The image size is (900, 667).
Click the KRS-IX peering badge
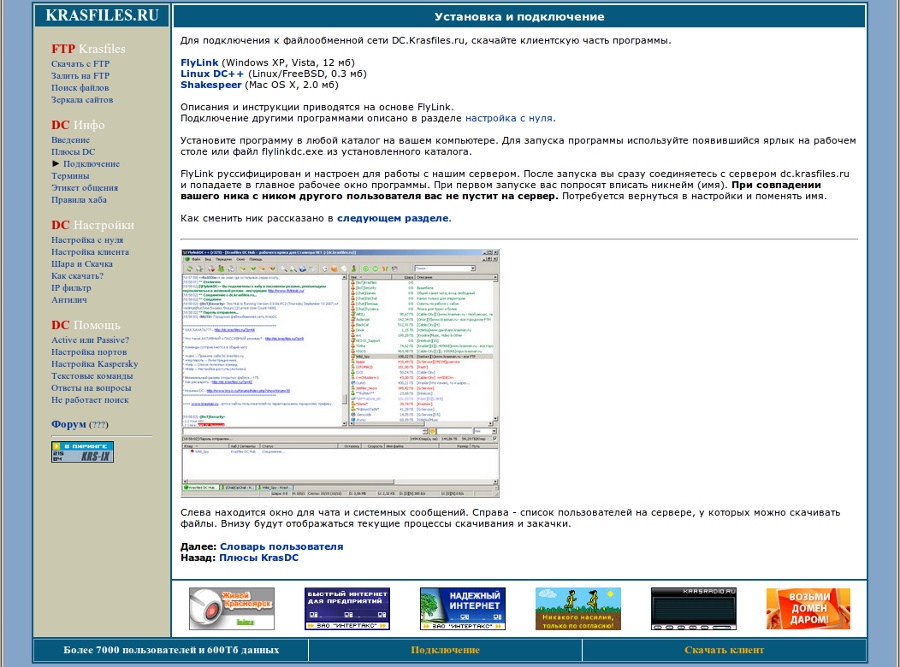coord(83,452)
